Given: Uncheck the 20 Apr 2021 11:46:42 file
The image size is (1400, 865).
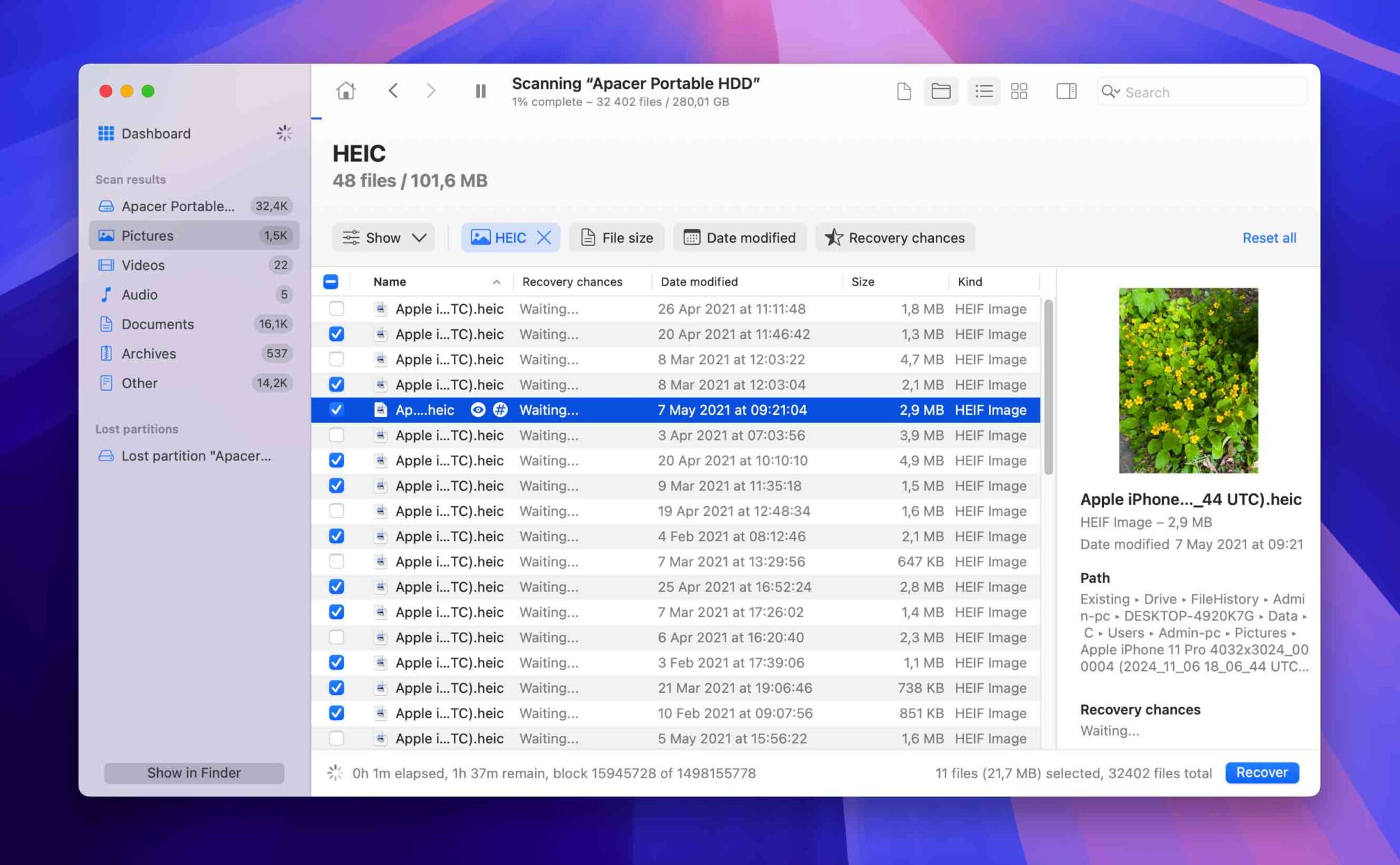Looking at the screenshot, I should pyautogui.click(x=336, y=334).
